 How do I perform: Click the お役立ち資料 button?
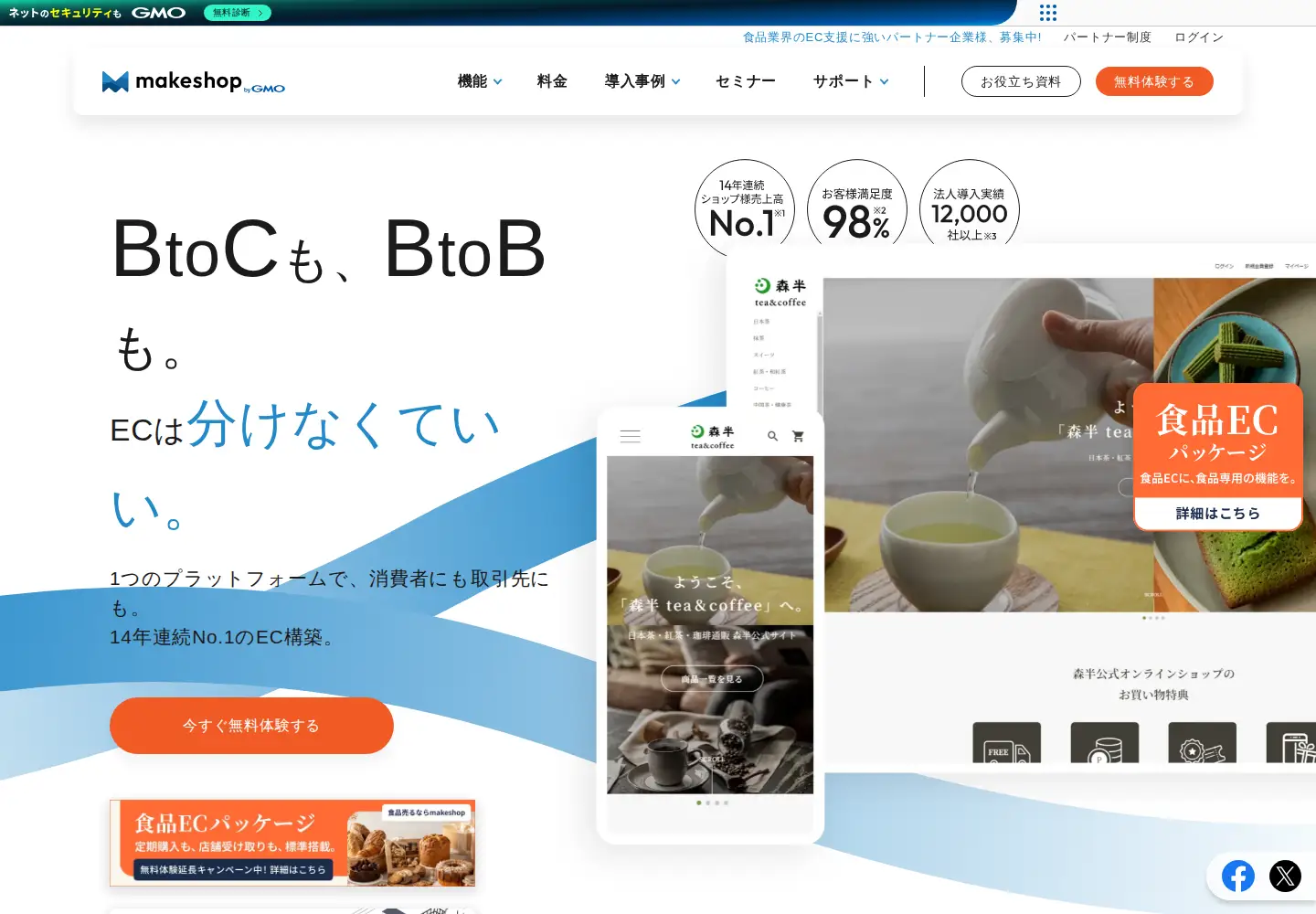(x=1021, y=81)
